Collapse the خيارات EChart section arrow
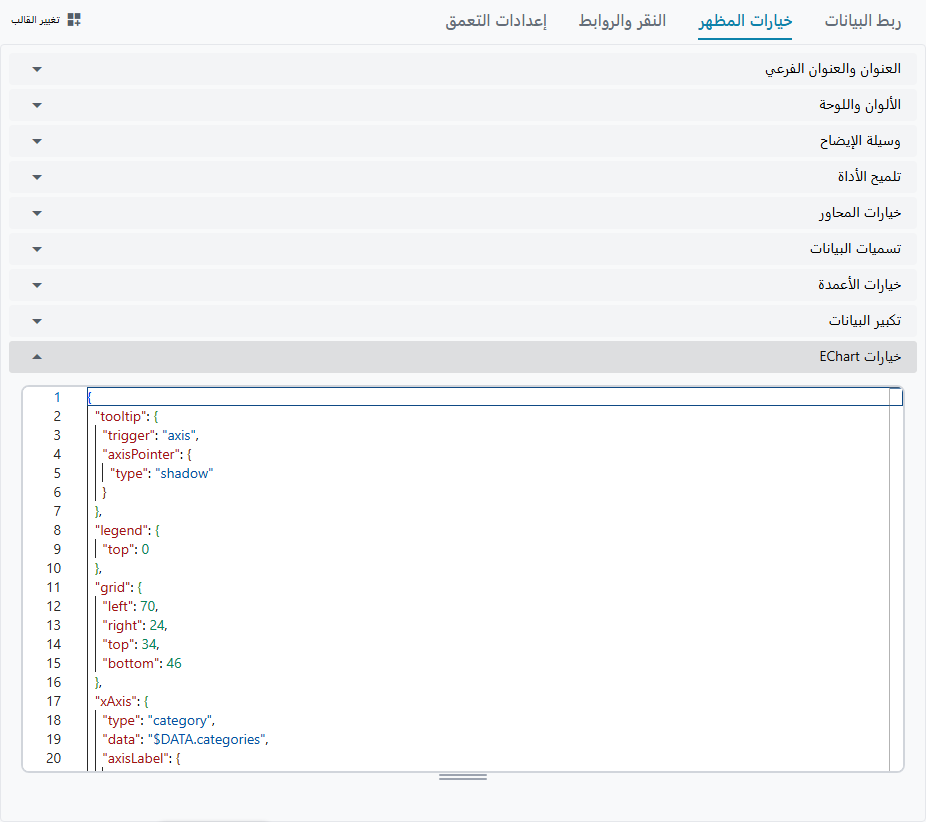 (37, 357)
